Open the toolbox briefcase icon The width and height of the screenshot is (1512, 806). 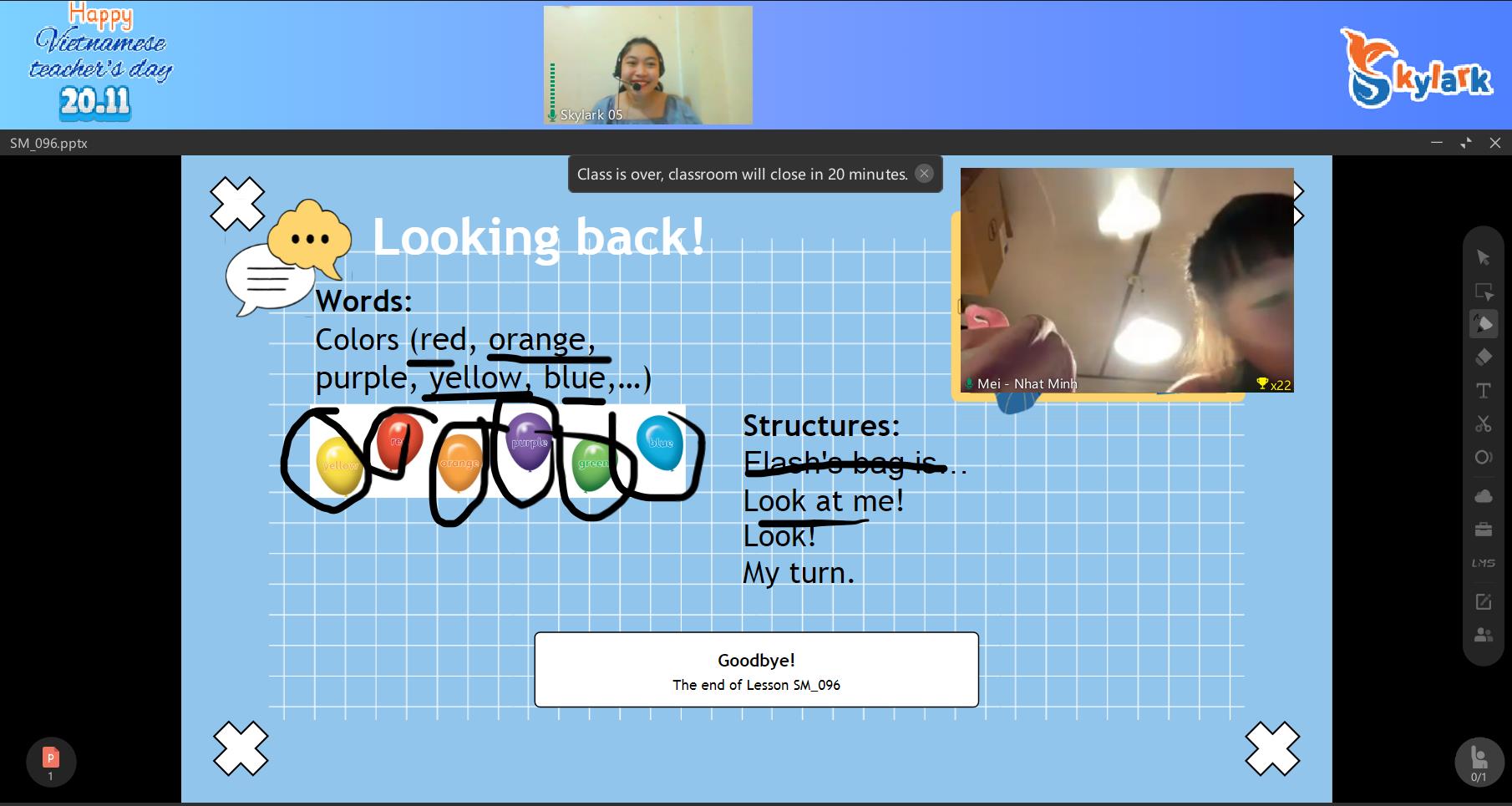click(x=1483, y=530)
